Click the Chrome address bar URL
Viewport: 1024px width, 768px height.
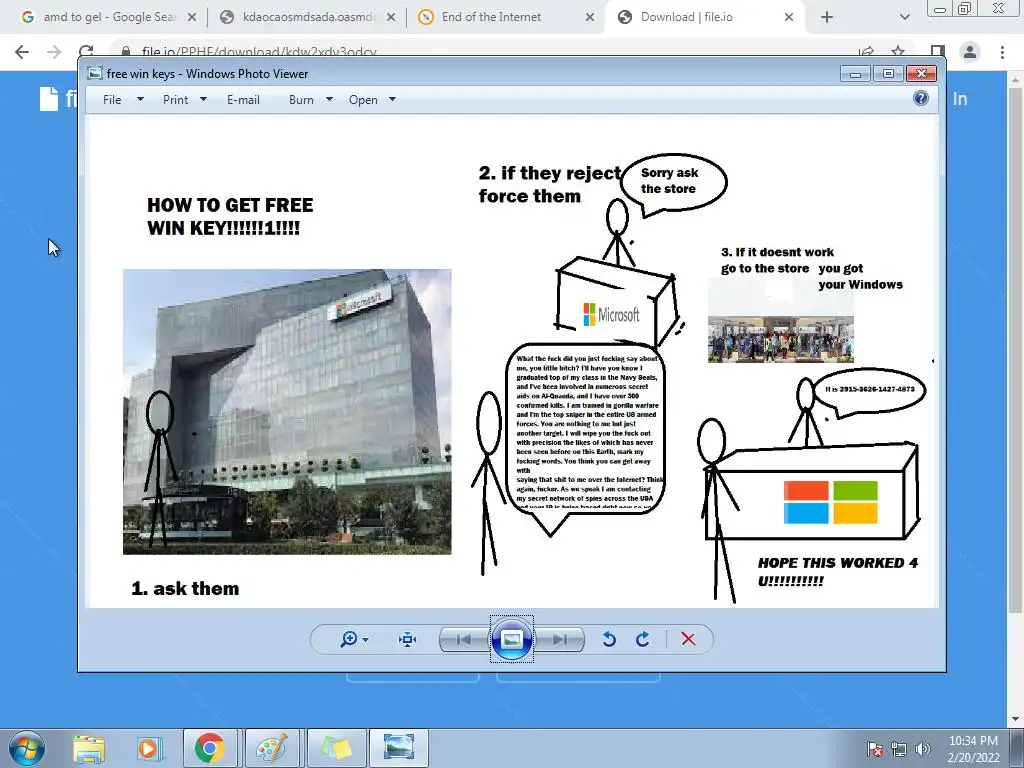(259, 51)
